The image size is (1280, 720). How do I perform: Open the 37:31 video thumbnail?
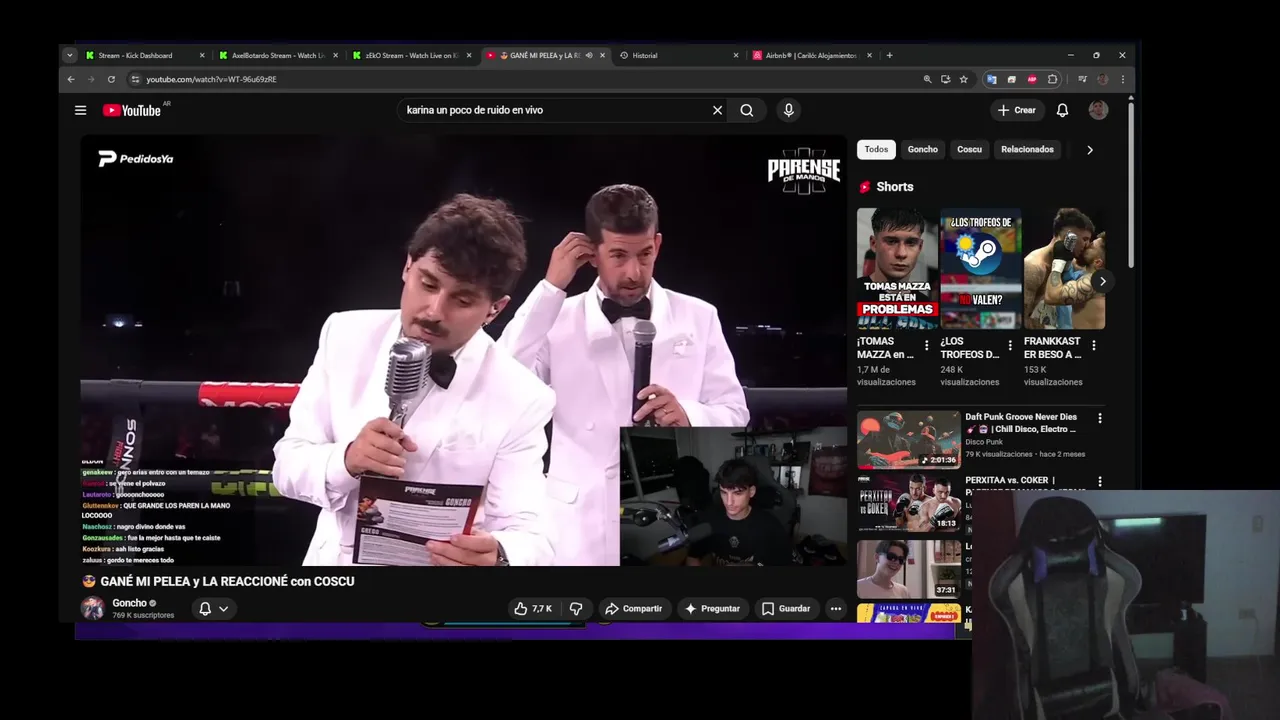pyautogui.click(x=909, y=568)
